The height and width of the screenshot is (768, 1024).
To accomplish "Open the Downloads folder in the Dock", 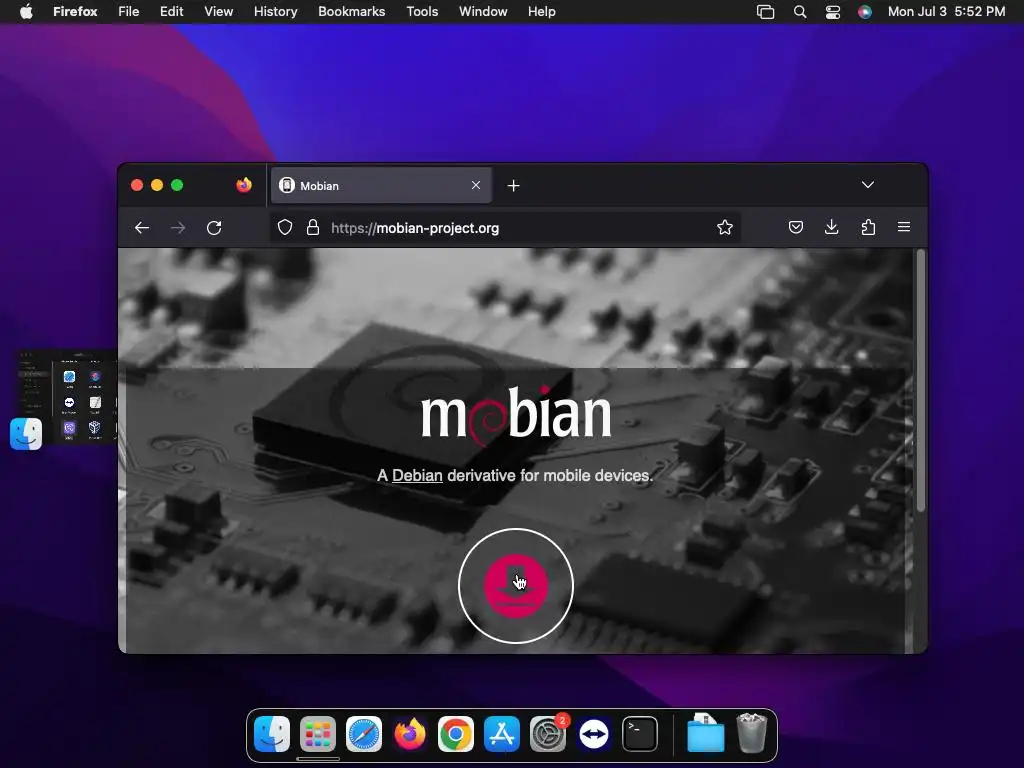I will pos(705,733).
